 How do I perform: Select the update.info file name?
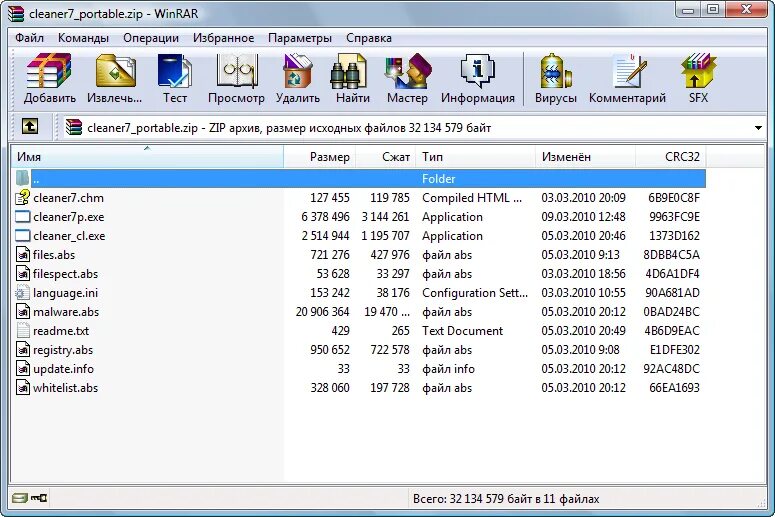click(63, 369)
